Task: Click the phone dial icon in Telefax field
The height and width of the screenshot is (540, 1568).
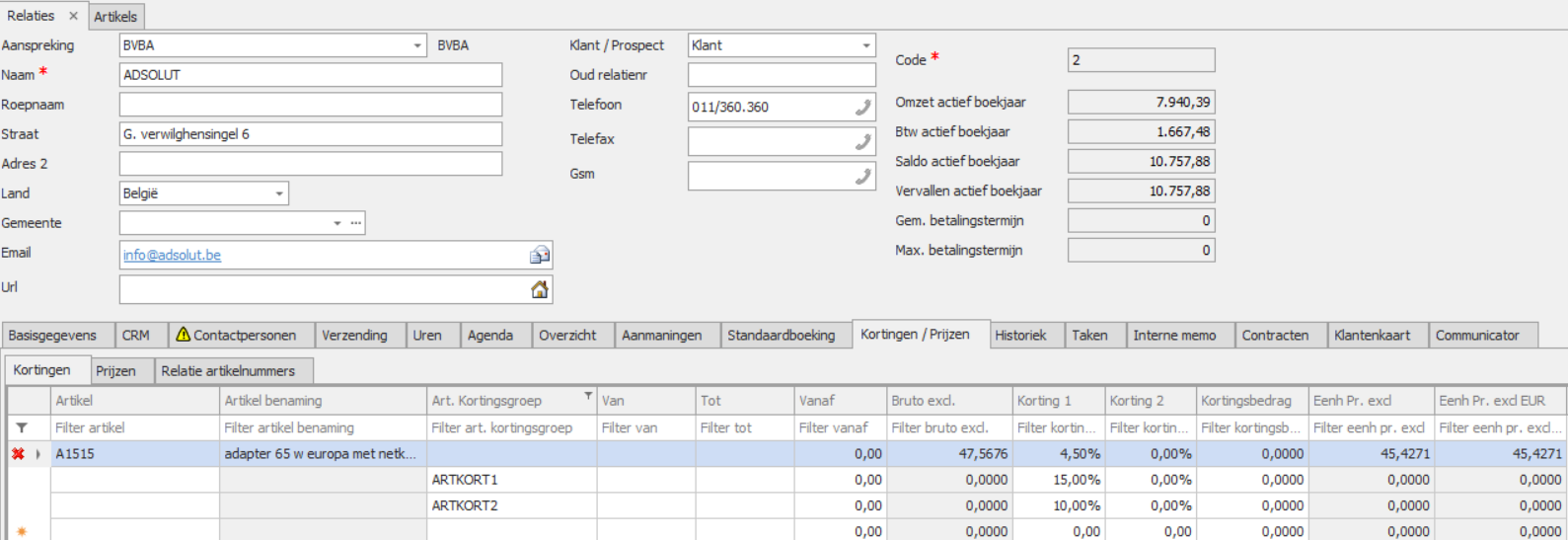Action: click(863, 141)
